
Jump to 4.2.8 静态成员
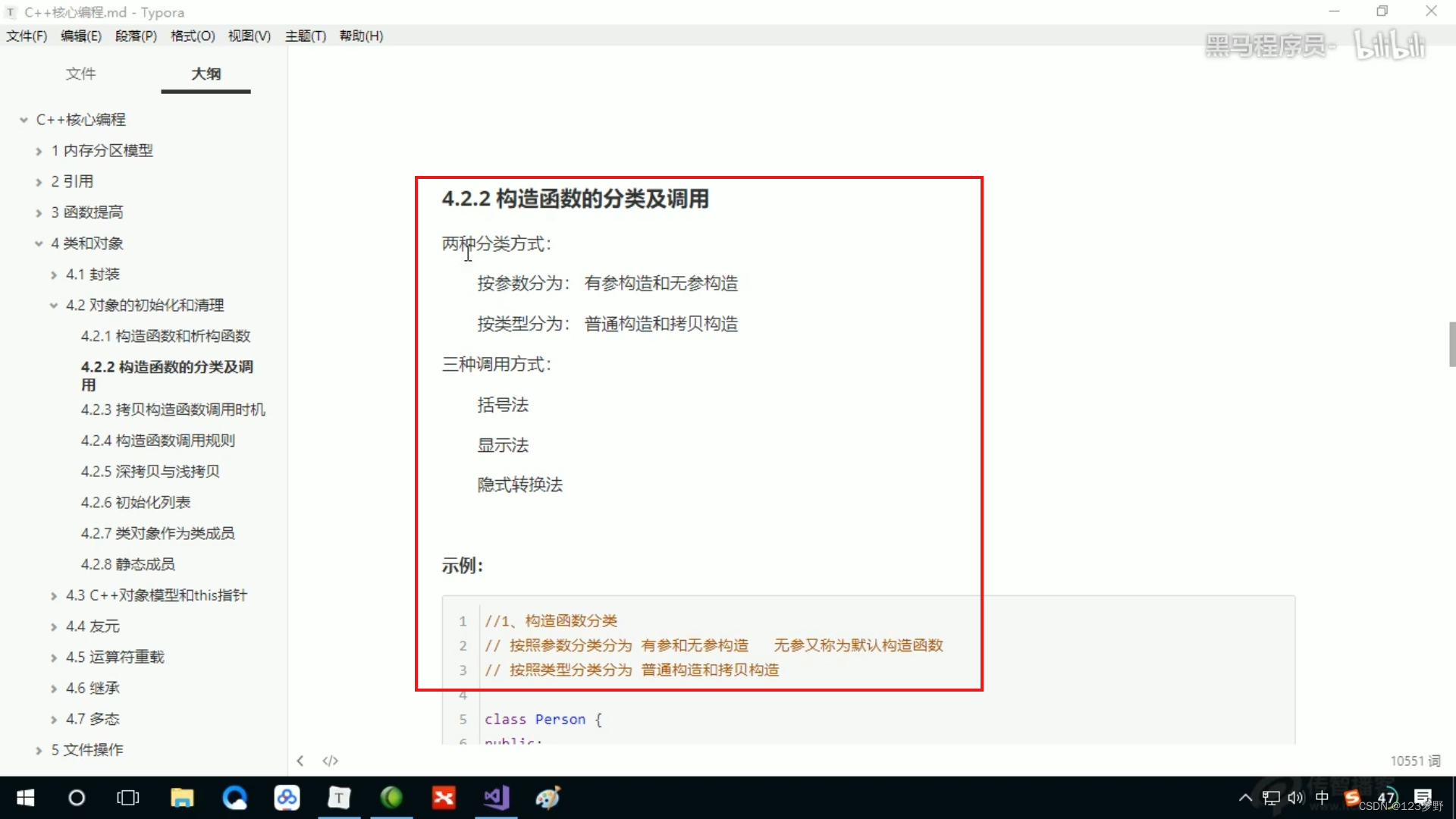pos(128,565)
